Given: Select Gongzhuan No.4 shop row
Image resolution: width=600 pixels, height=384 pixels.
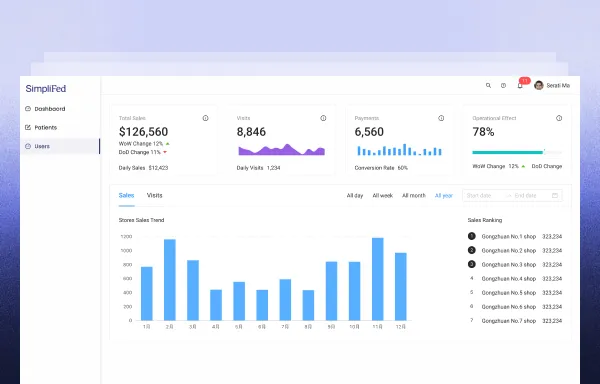Looking at the screenshot, I should [515, 278].
